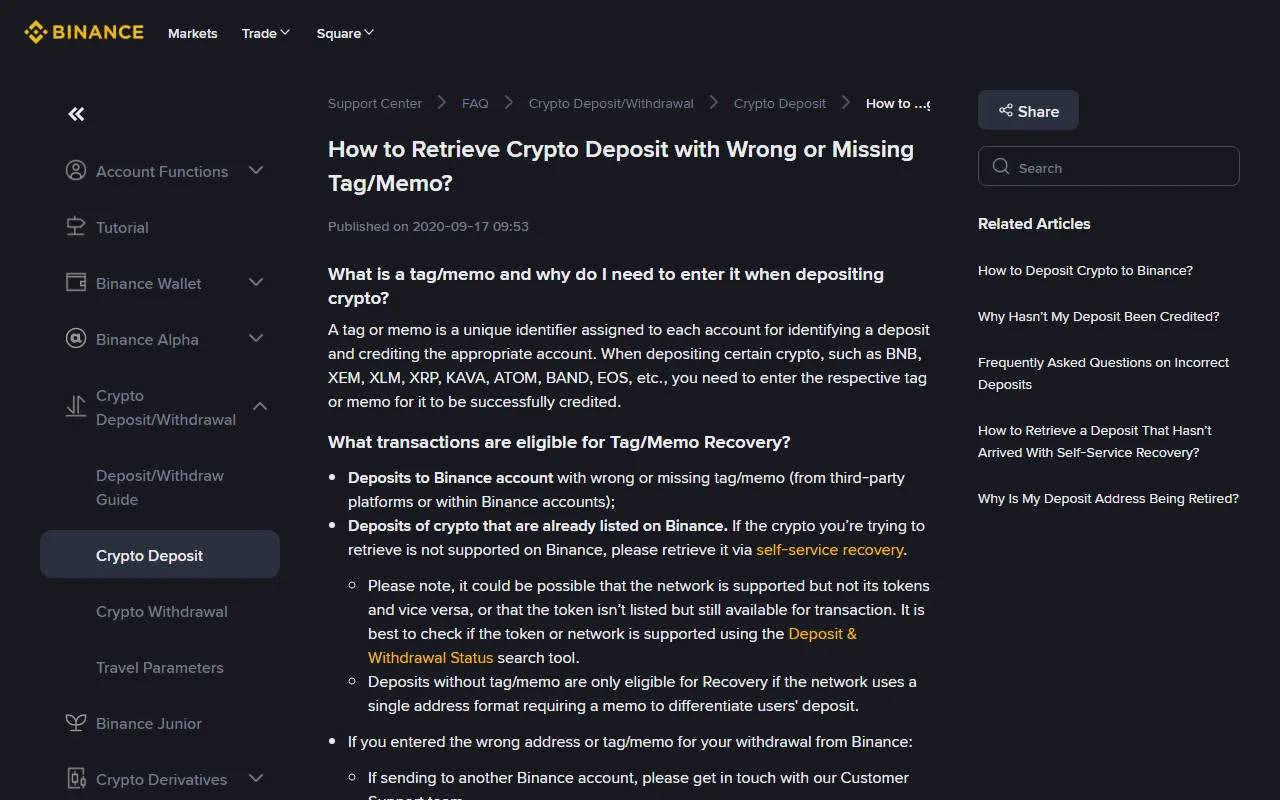Select Deposit/Withdraw Guide in sidebar
1280x800 pixels.
pos(160,487)
